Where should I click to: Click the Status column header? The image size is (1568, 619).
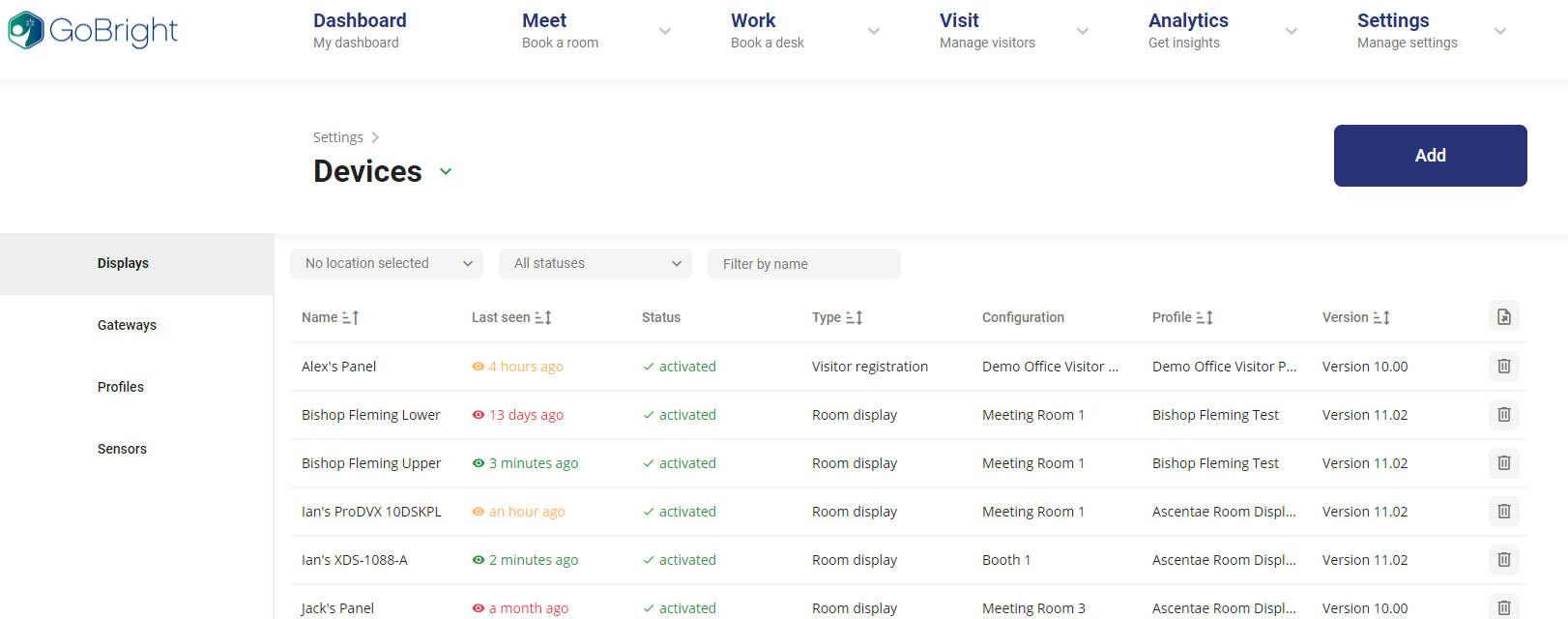click(x=661, y=317)
